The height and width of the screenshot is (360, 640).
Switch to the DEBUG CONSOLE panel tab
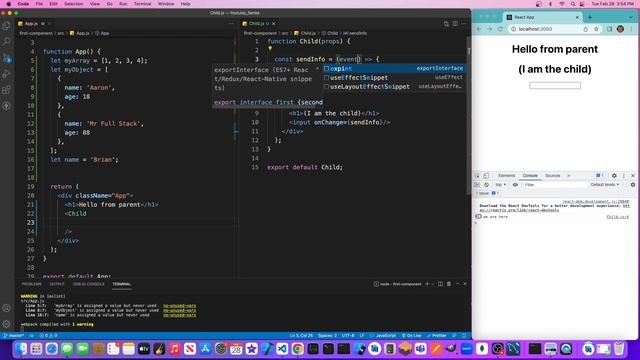(x=89, y=284)
